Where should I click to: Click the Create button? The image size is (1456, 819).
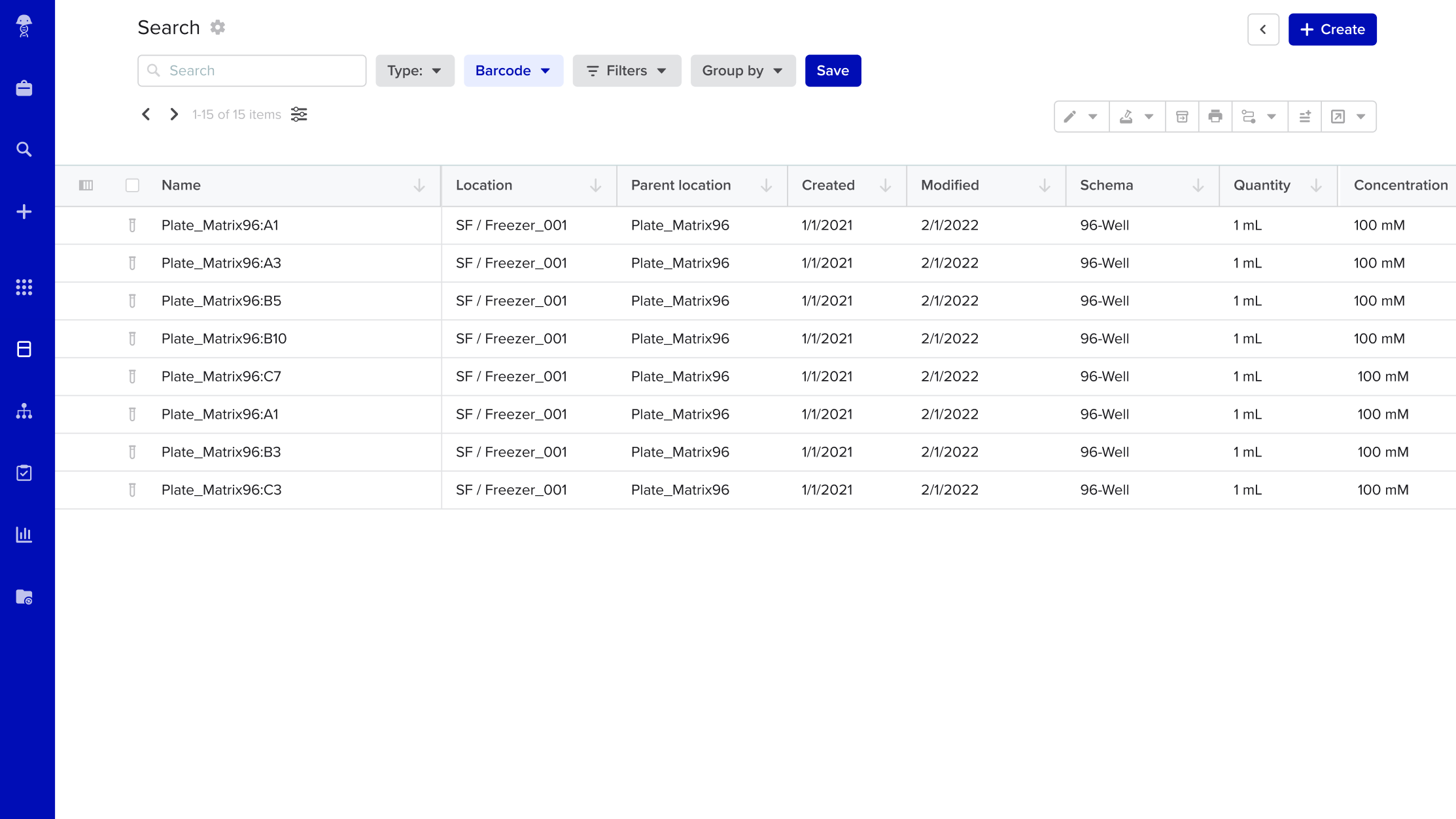1332,29
